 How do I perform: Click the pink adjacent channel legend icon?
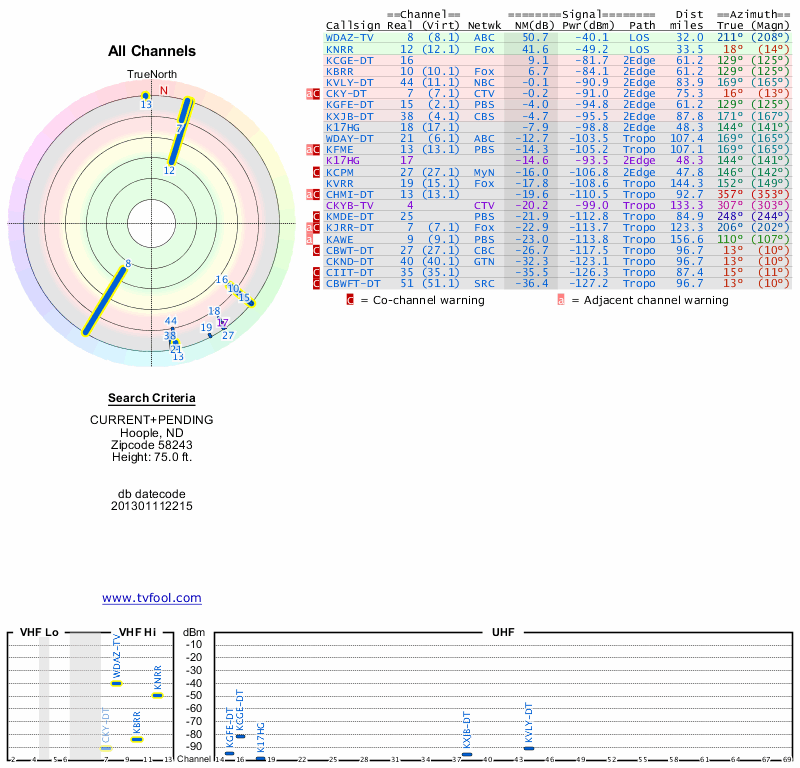pyautogui.click(x=561, y=299)
